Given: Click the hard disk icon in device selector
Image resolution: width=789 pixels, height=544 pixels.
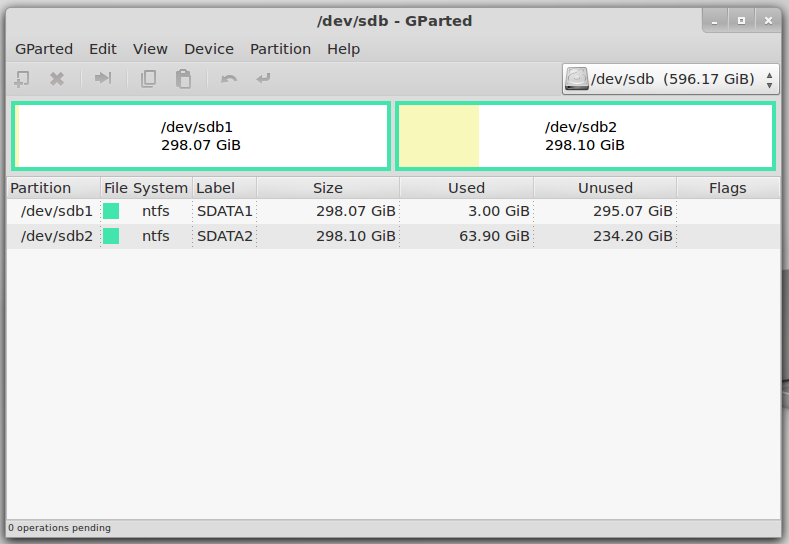Looking at the screenshot, I should coord(577,79).
